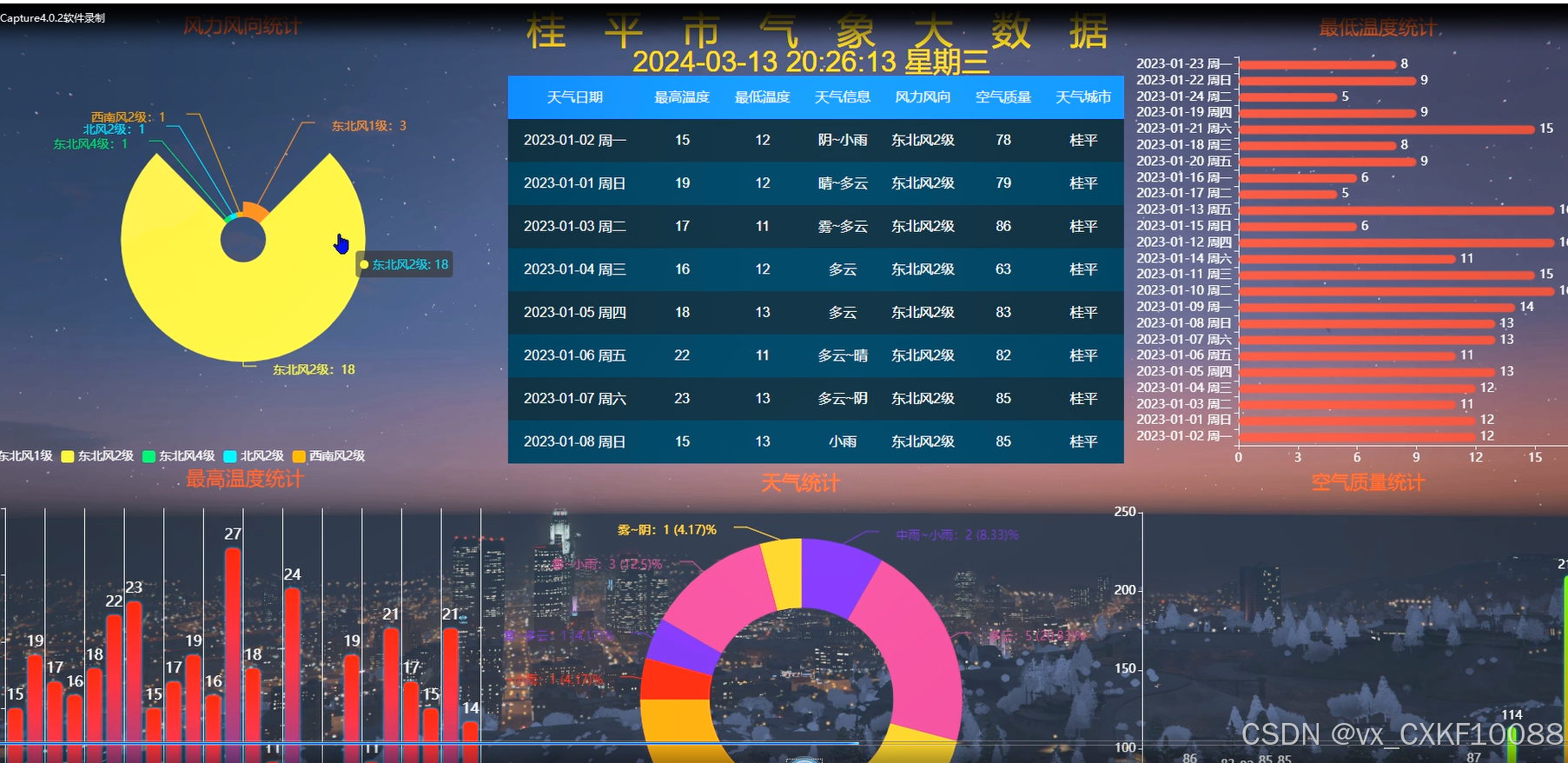Image resolution: width=1568 pixels, height=763 pixels.
Task: Click the 东北风4级: 1 pie label
Action: click(x=90, y=144)
